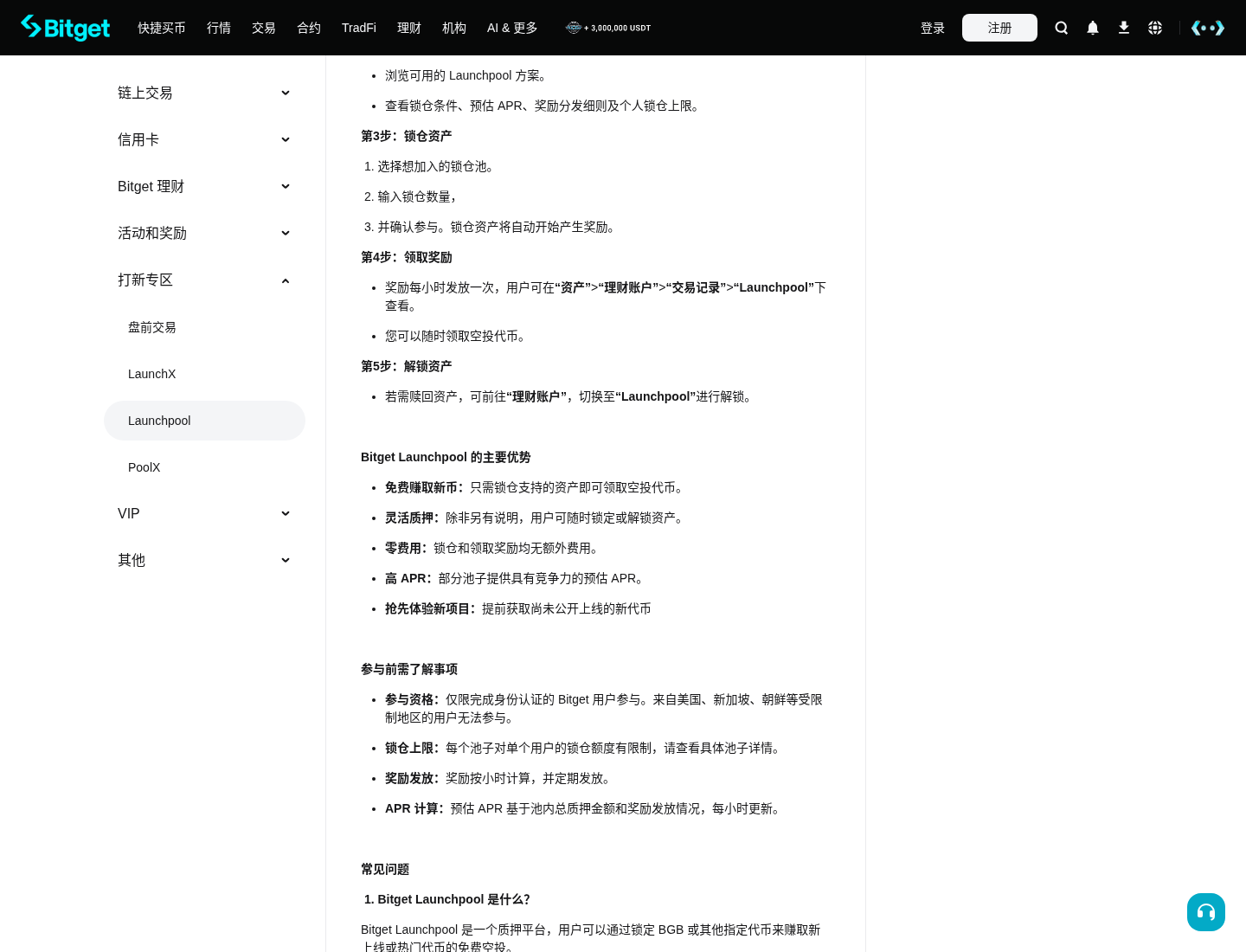Open the AI & 更多 menu
The height and width of the screenshot is (952, 1246).
[512, 28]
